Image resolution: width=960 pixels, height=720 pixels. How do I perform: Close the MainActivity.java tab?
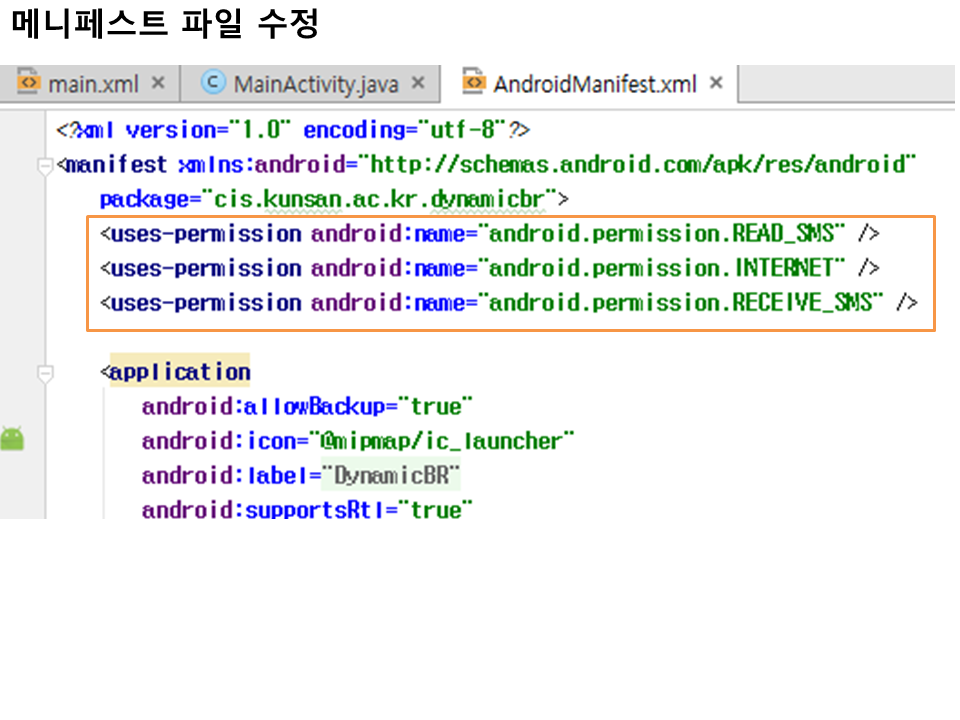[x=418, y=83]
